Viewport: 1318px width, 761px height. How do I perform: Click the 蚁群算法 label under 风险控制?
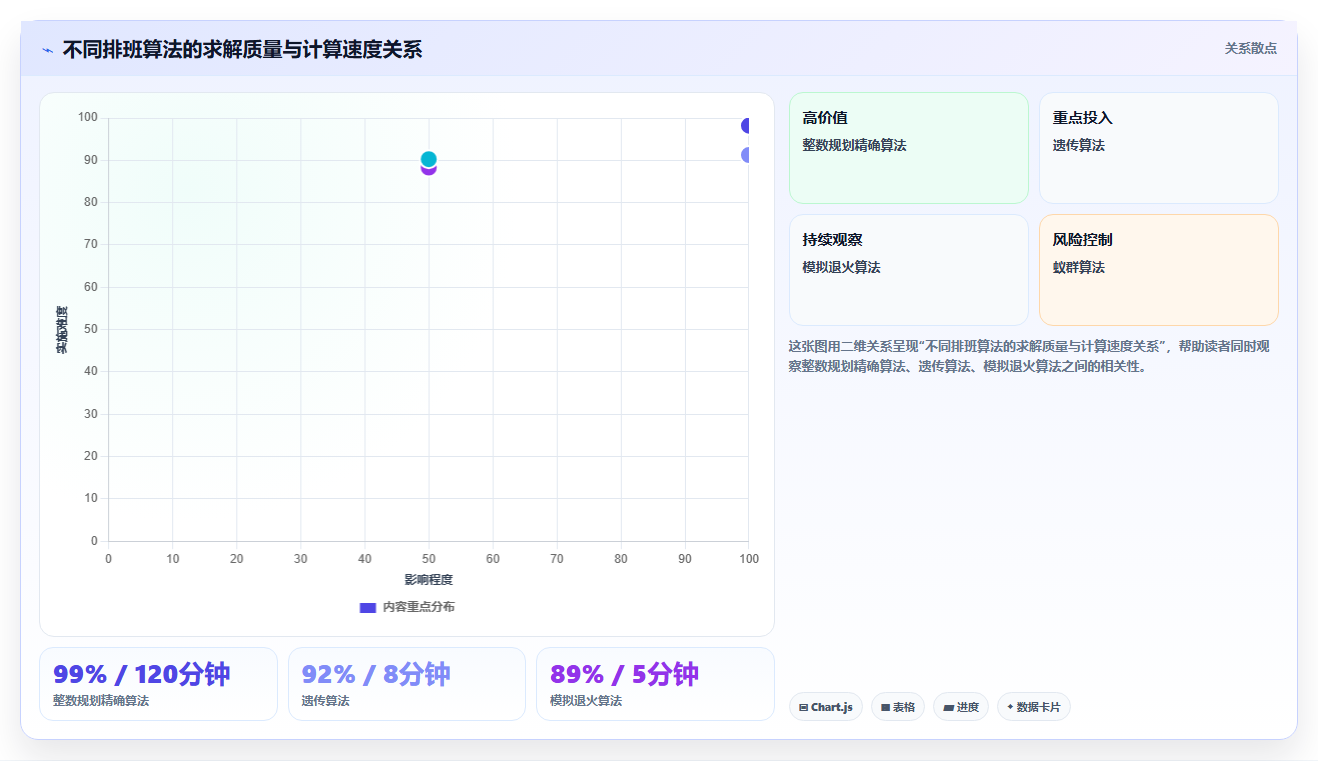tap(1078, 267)
